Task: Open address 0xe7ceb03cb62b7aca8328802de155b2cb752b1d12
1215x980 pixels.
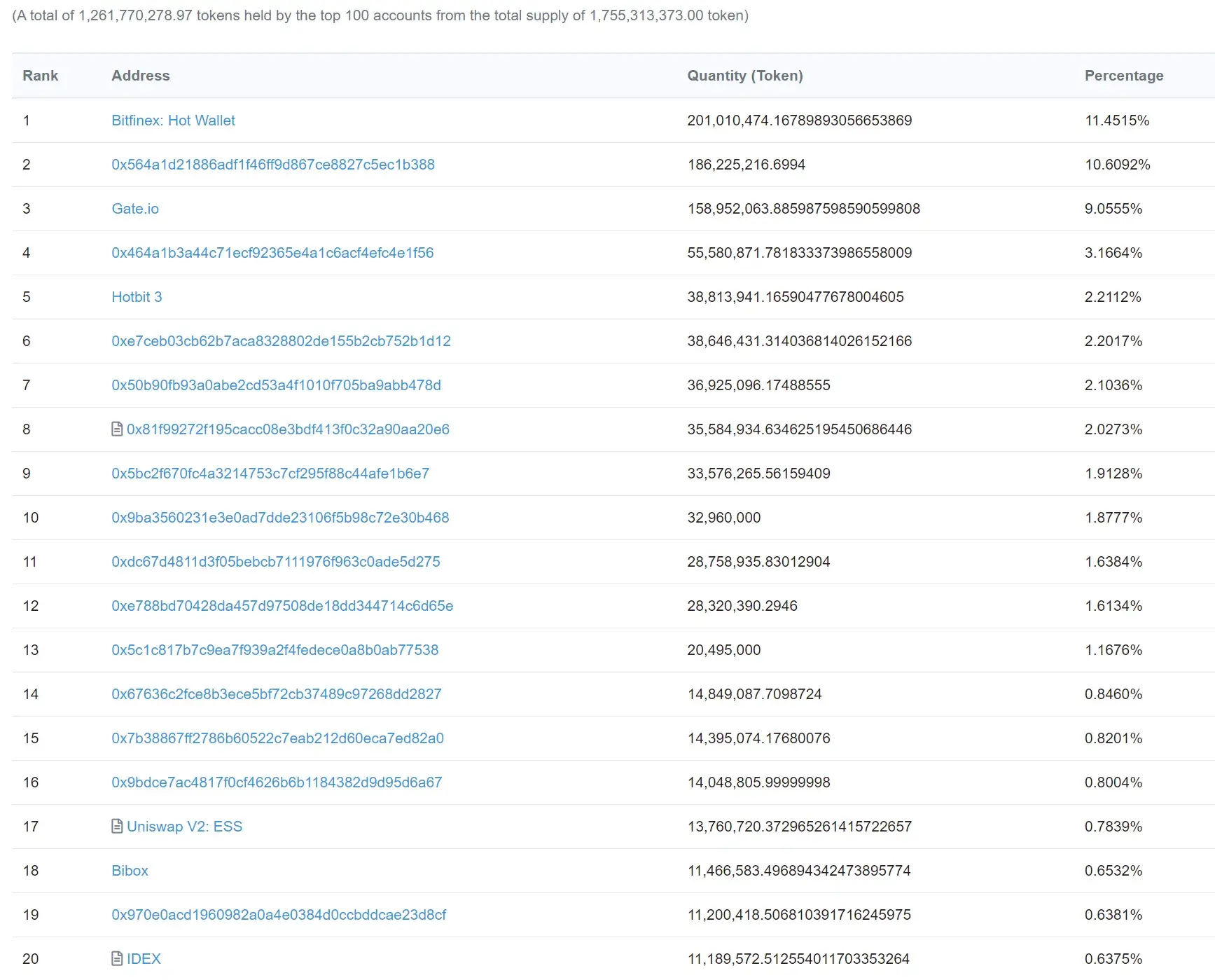Action: [x=281, y=341]
